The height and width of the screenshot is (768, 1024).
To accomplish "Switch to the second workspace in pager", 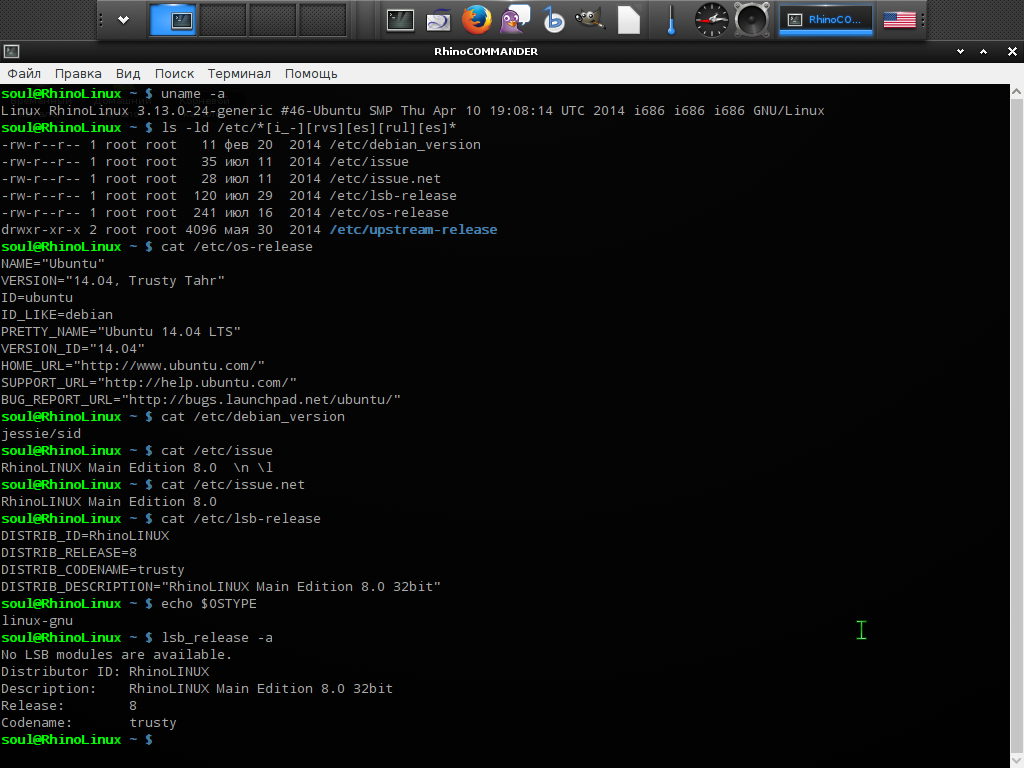I will [223, 20].
